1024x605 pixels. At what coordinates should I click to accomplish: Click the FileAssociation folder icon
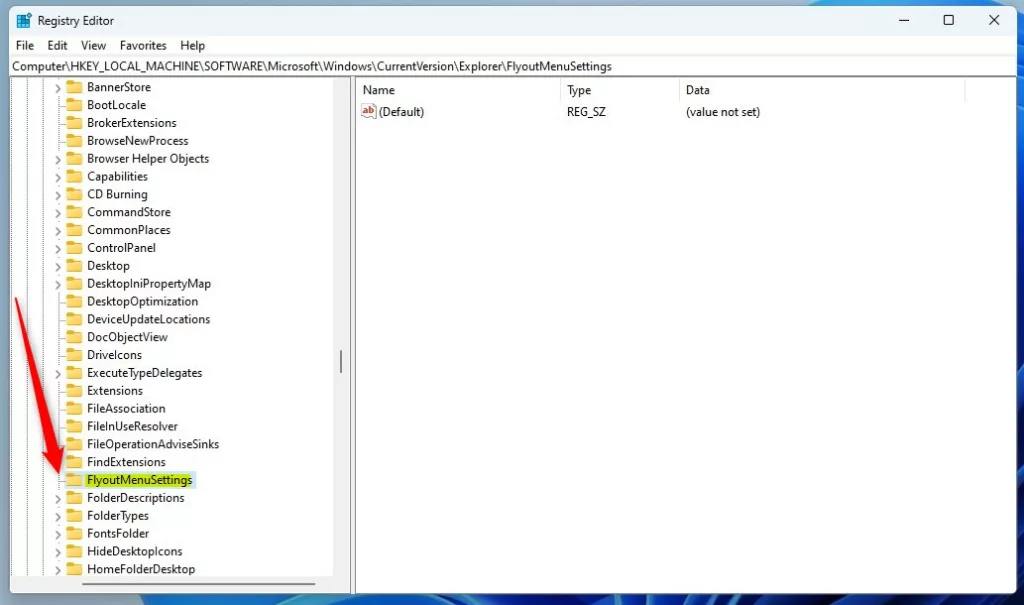pyautogui.click(x=74, y=408)
